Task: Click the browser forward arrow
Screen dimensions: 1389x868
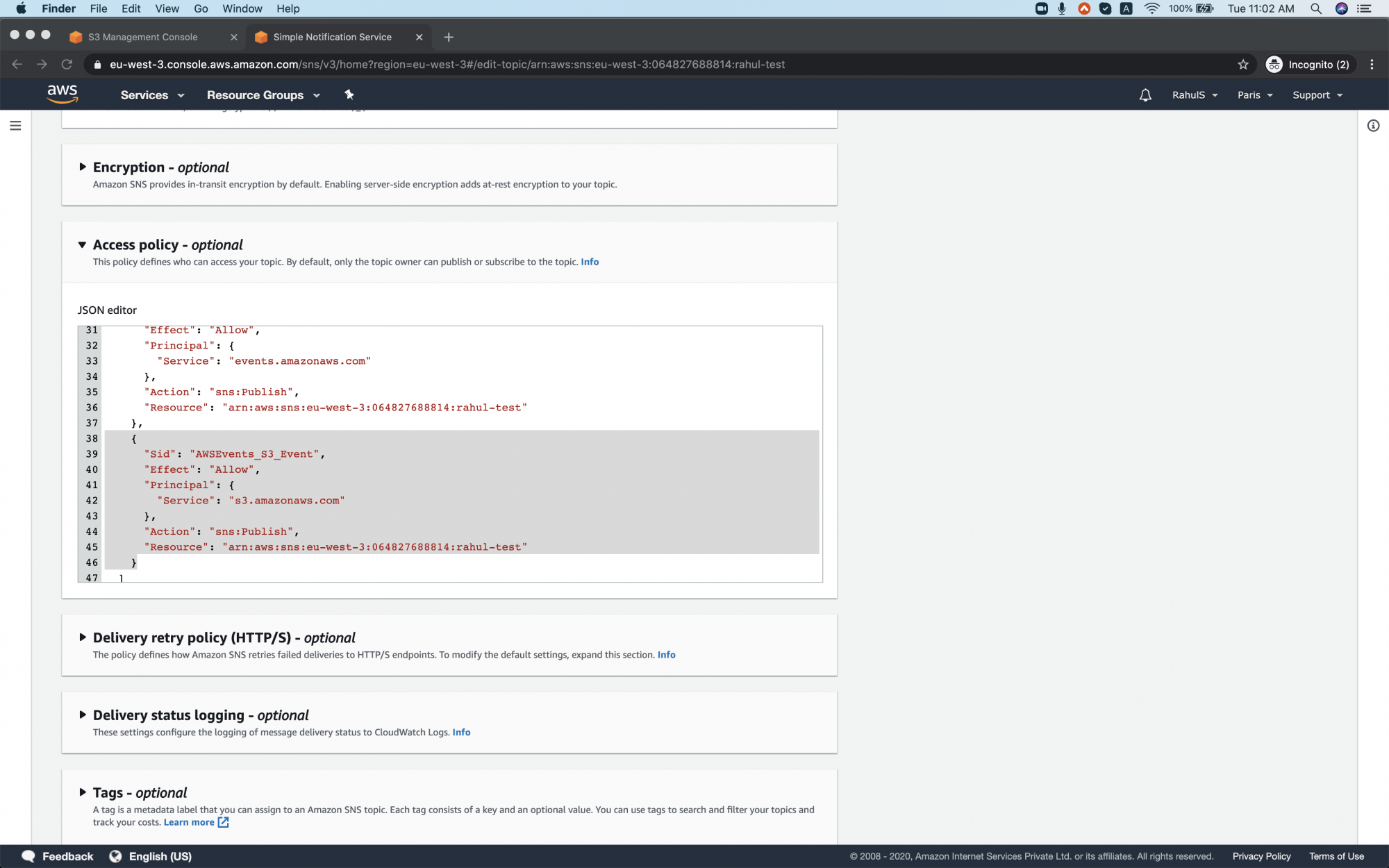Action: tap(42, 65)
